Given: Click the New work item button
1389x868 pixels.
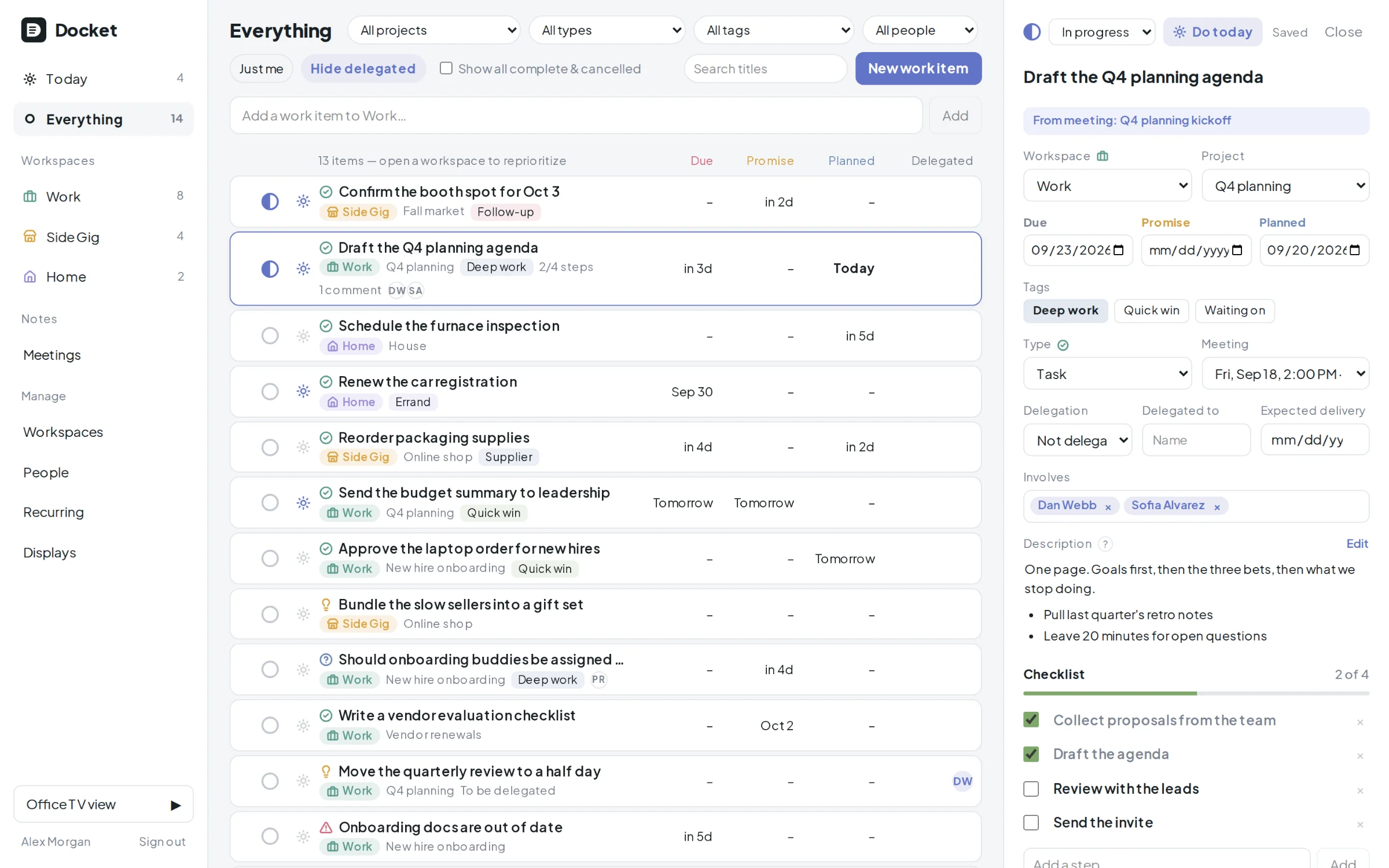Looking at the screenshot, I should tap(918, 68).
